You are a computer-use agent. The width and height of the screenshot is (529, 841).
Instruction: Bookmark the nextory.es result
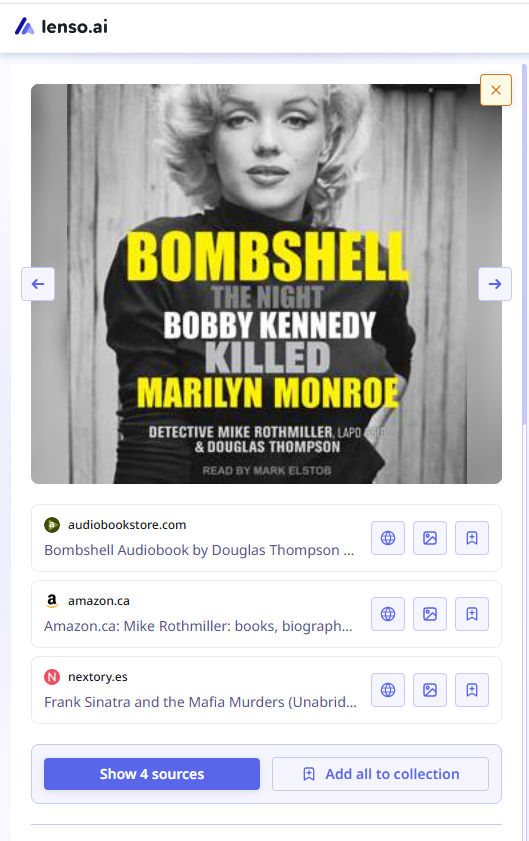click(472, 690)
